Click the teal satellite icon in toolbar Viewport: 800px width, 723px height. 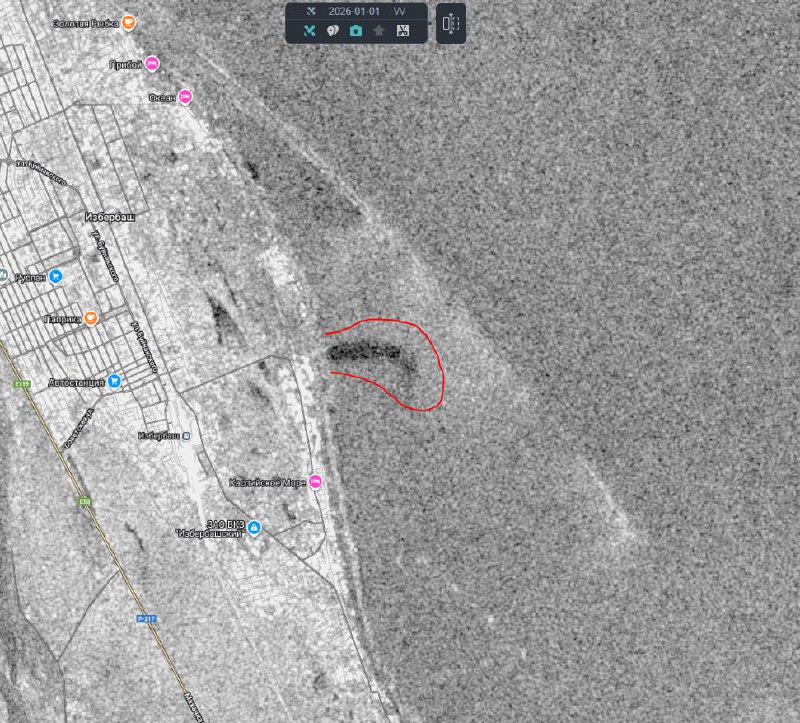310,31
